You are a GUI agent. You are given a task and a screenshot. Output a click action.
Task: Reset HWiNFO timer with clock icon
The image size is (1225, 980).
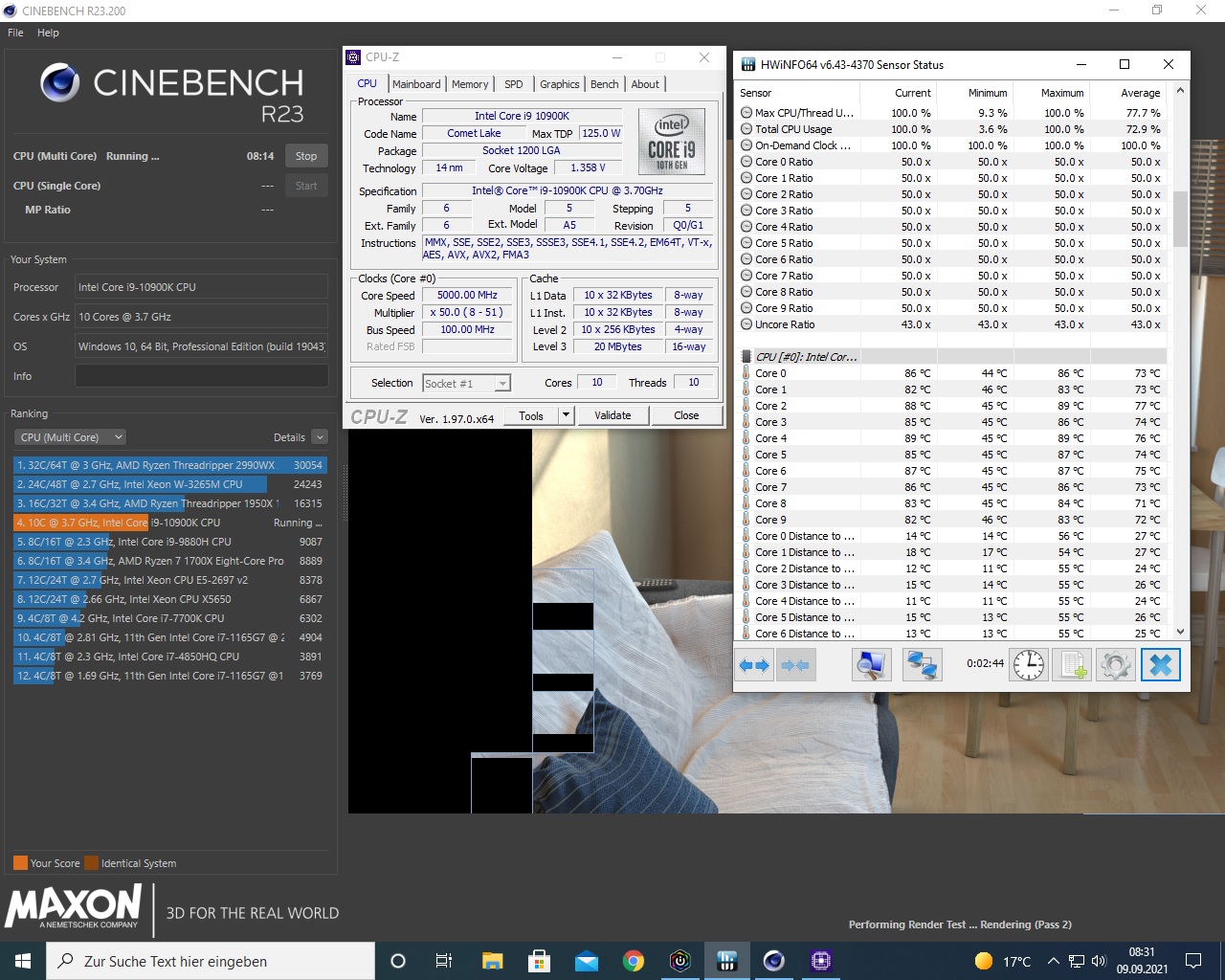pyautogui.click(x=1029, y=665)
